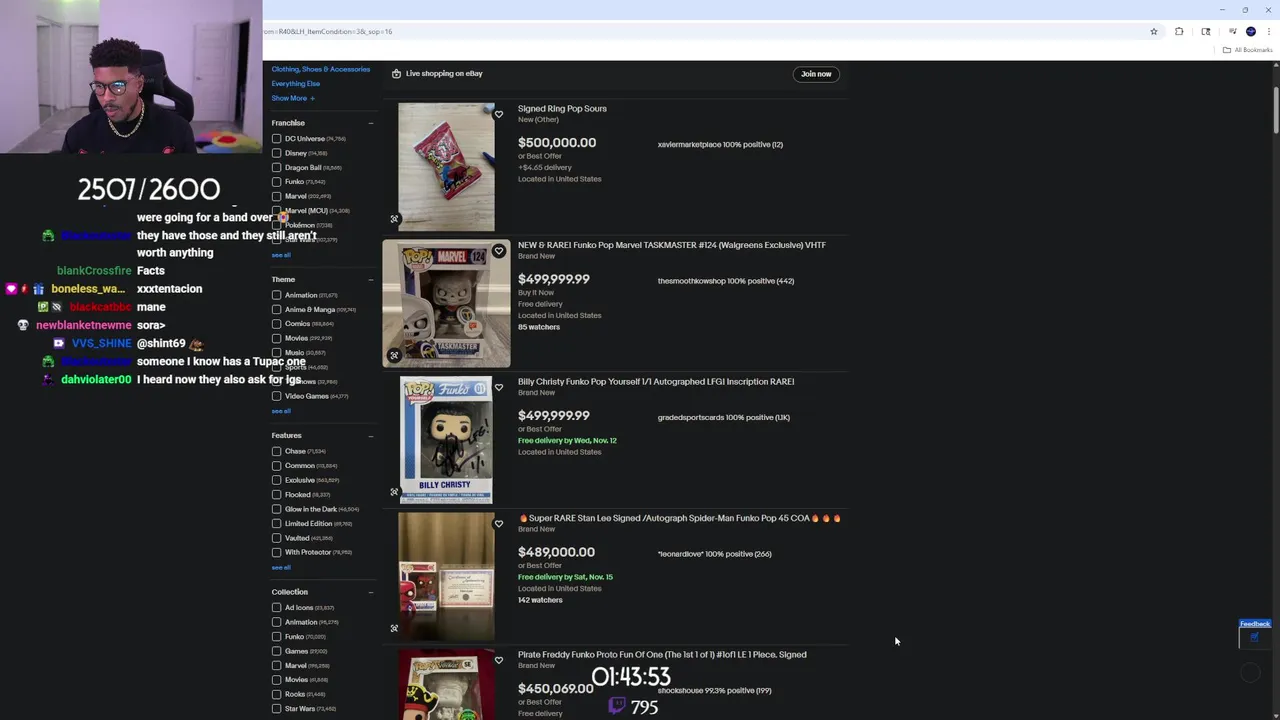
Task: Open the Billy Christy Funko Pop thumbnail
Action: [x=446, y=440]
